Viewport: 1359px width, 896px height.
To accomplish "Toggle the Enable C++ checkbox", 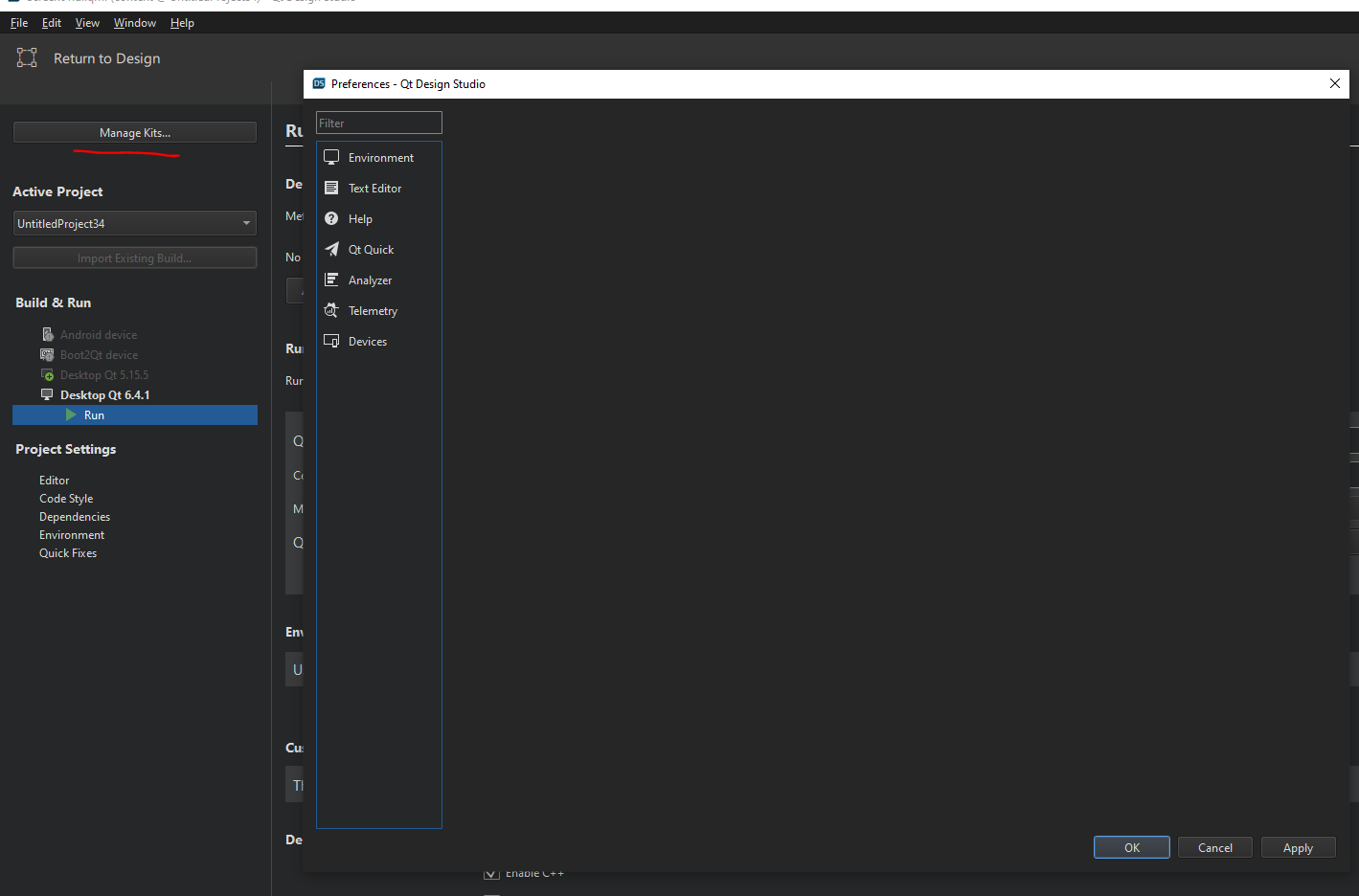I will tap(491, 874).
